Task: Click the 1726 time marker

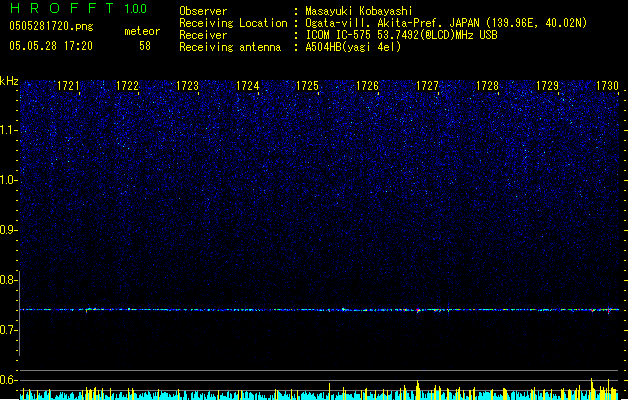Action: point(367,86)
